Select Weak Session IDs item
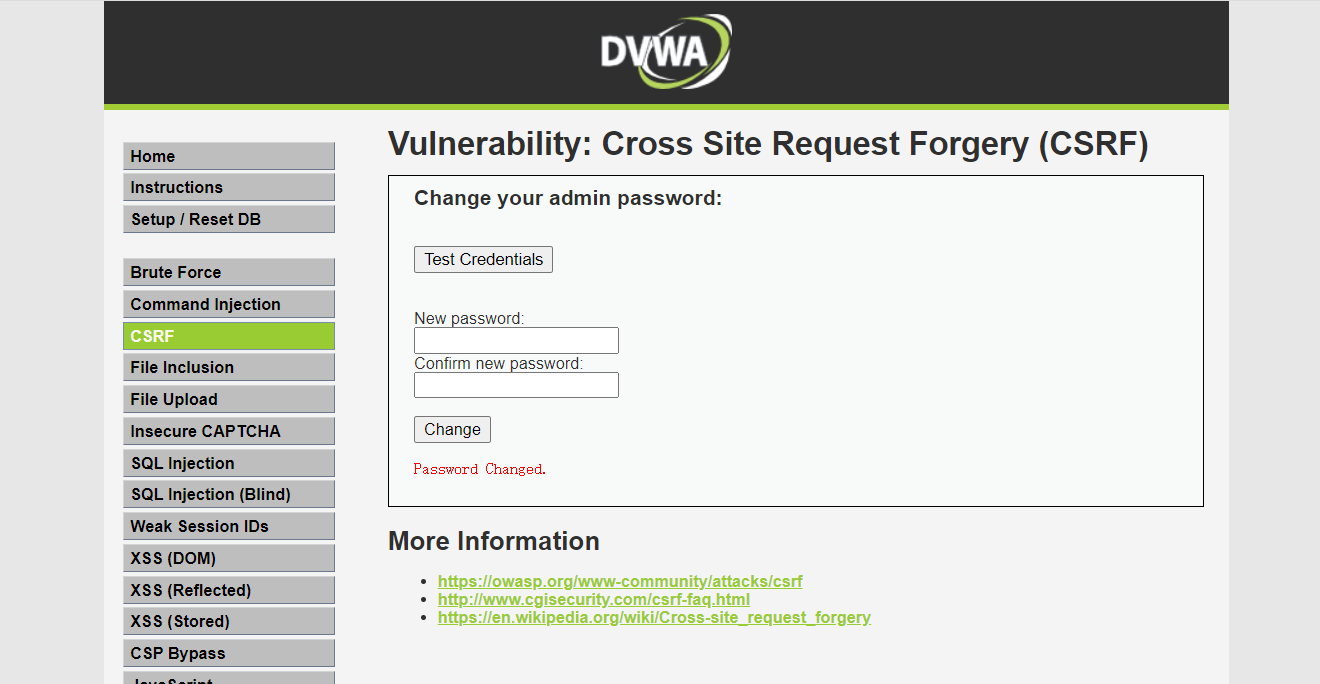The image size is (1320, 684). [228, 526]
